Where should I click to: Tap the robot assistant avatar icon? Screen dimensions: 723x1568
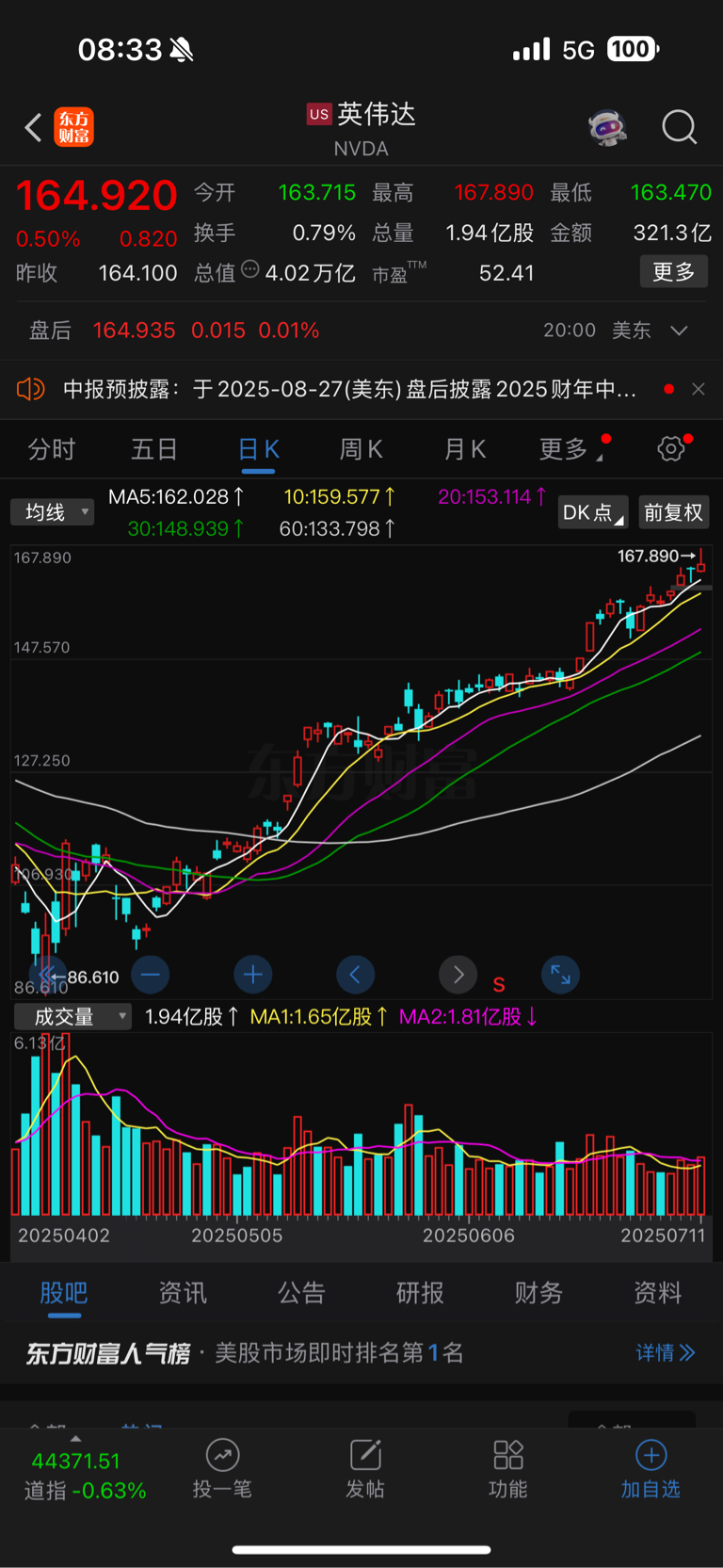coord(608,127)
